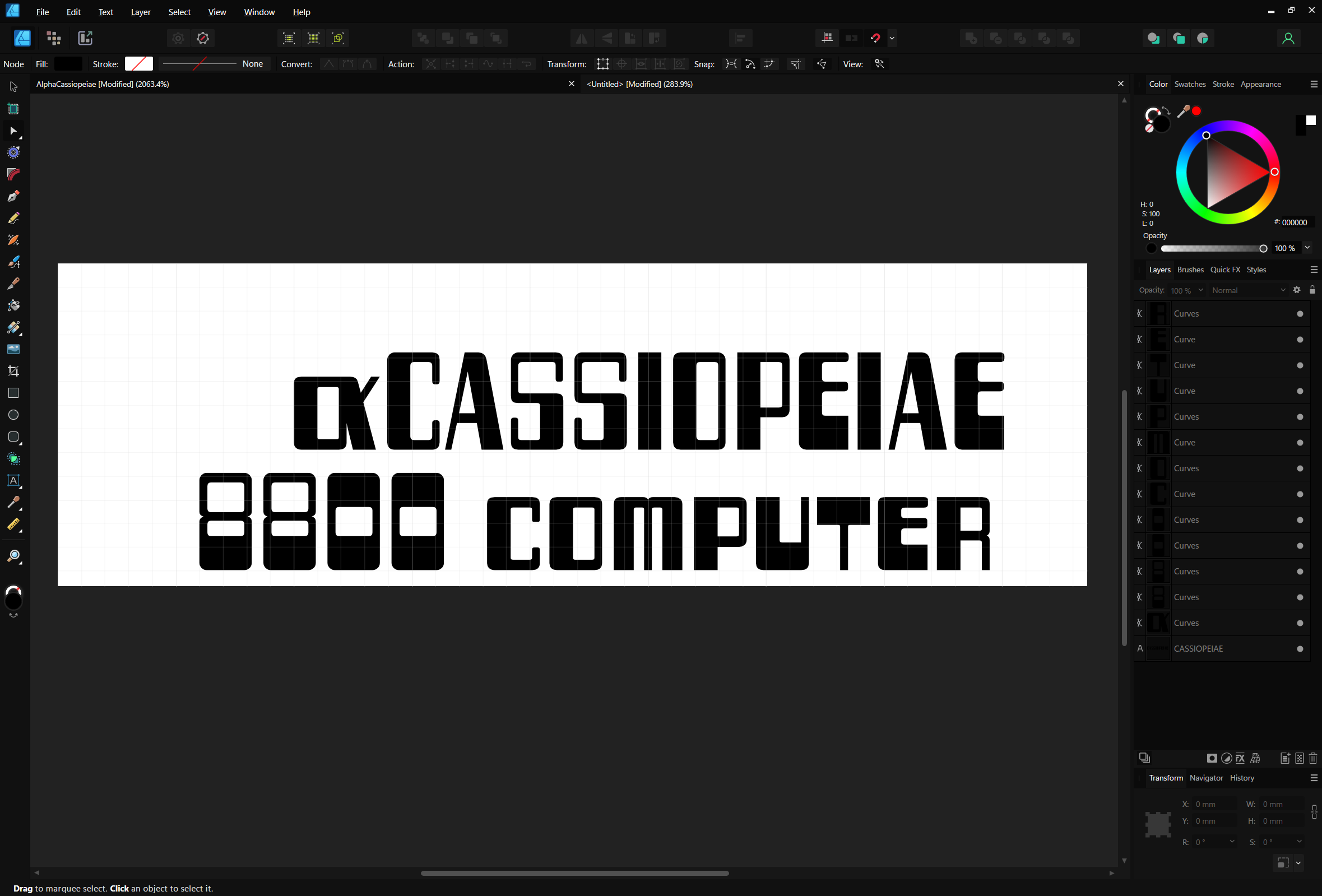Select the Crop tool

tap(13, 371)
